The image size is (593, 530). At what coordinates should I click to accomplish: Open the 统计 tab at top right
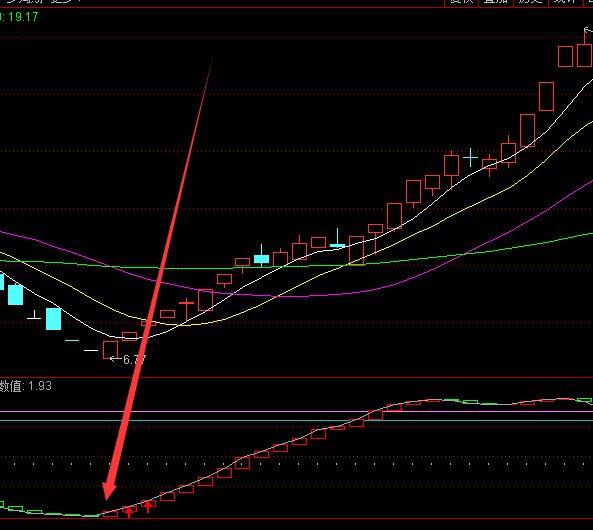[x=565, y=2]
